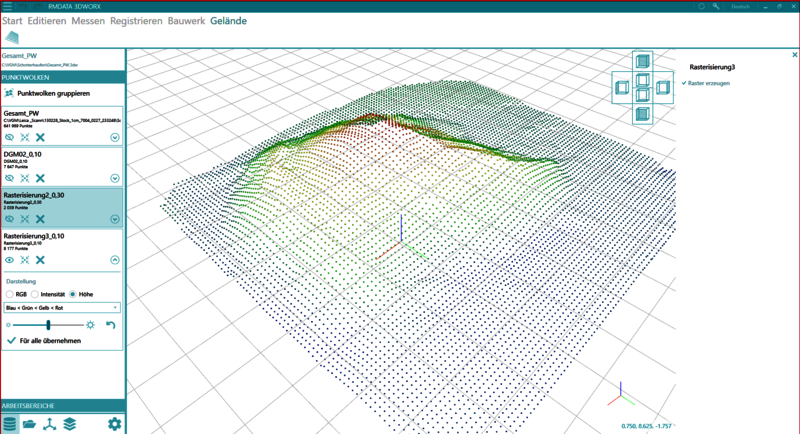Open the Registrieren ribbon tab

point(136,21)
